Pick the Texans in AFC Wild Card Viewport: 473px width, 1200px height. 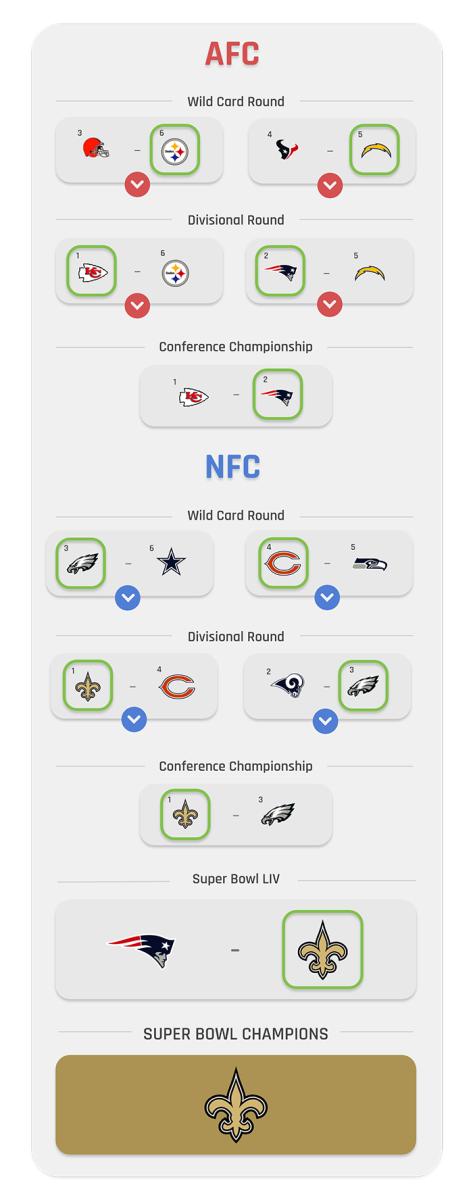(288, 151)
